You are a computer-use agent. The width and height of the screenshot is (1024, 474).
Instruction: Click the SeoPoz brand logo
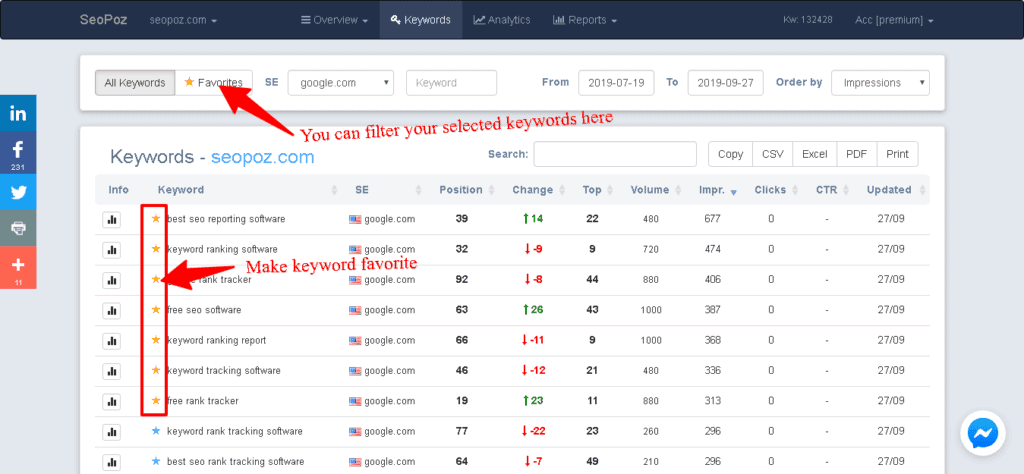103,20
